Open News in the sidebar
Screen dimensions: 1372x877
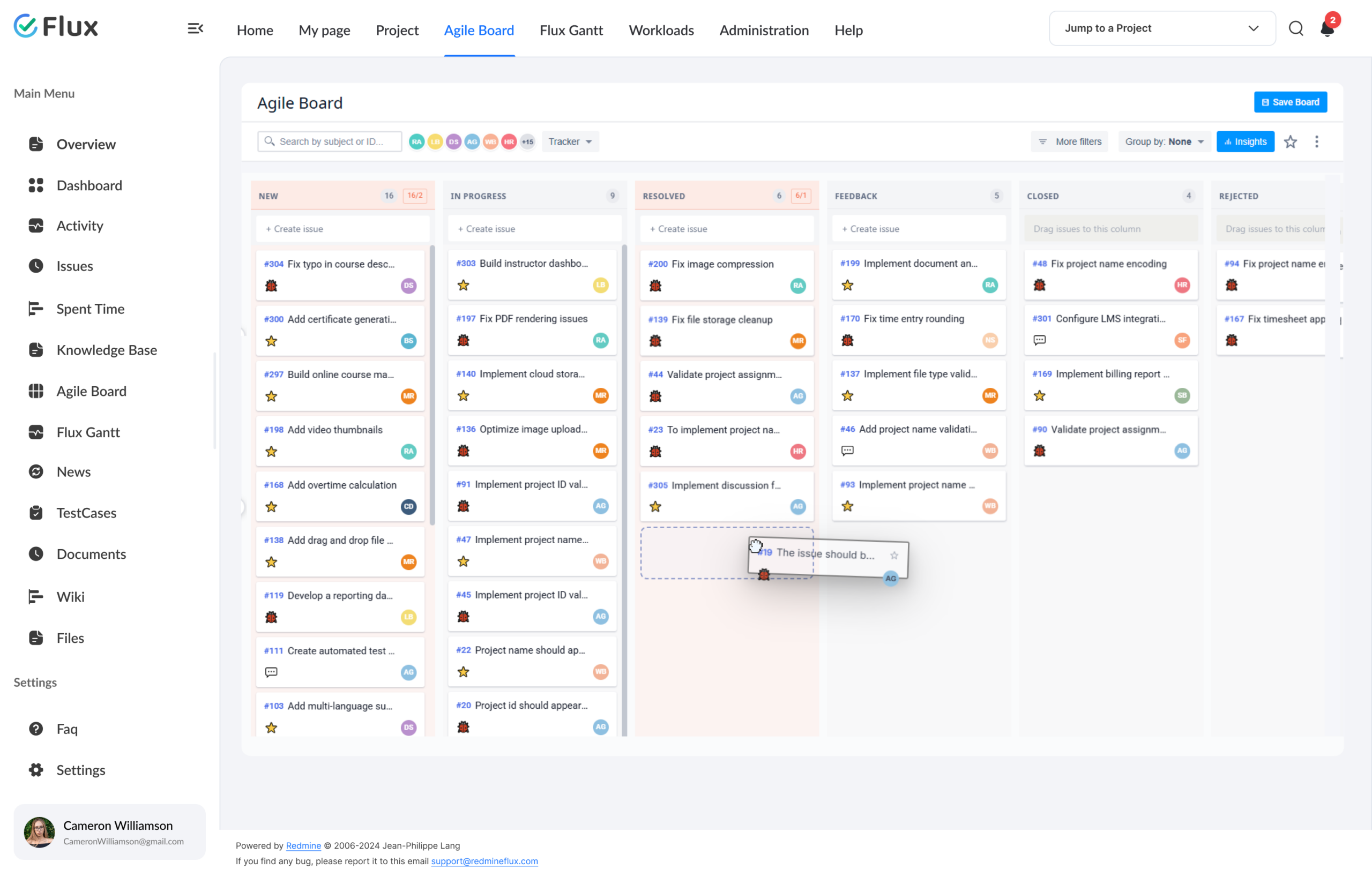(x=73, y=471)
